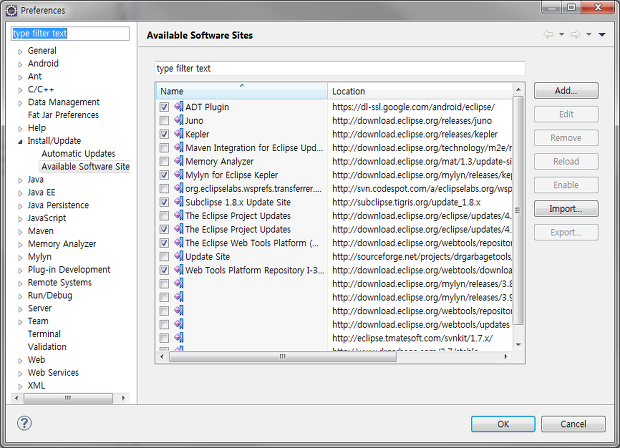620x448 pixels.
Task: Check the Juno checkbox
Action: coord(164,121)
